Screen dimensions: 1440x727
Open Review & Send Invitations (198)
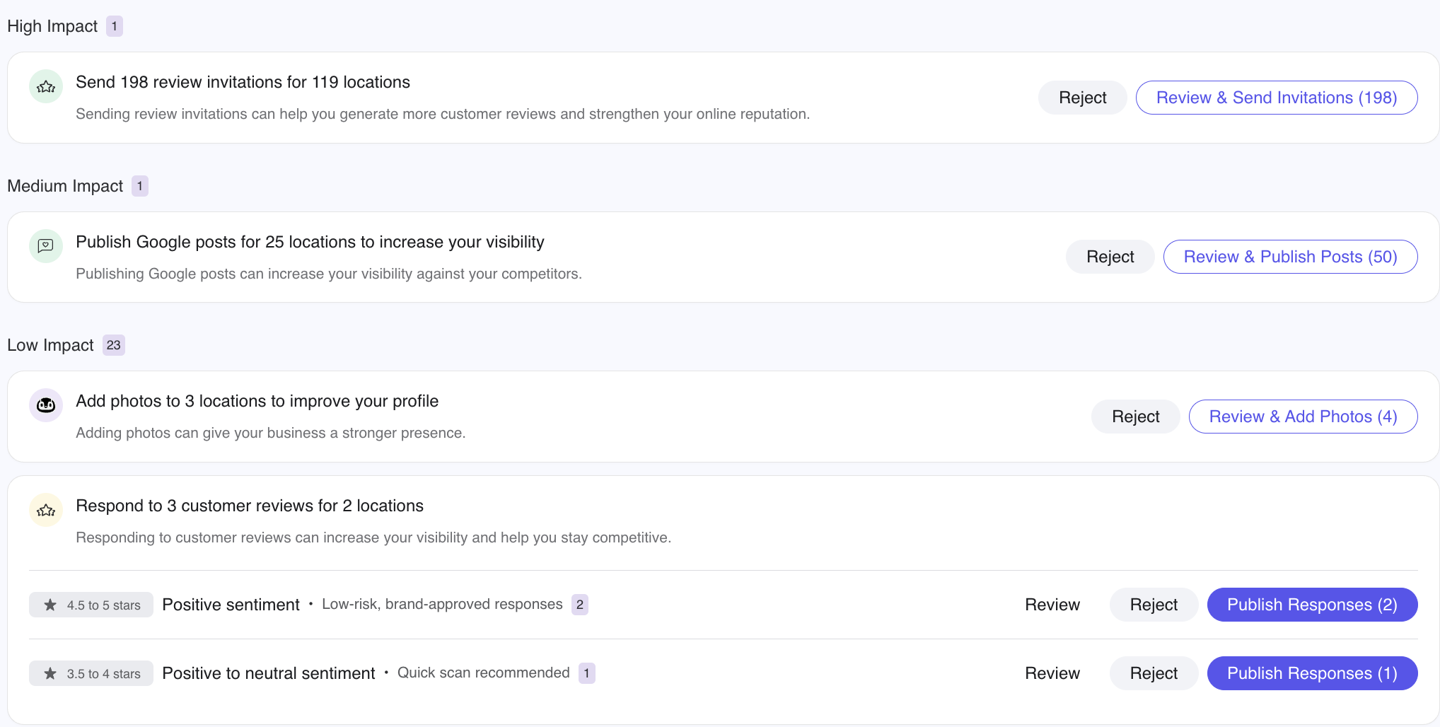(x=1277, y=98)
